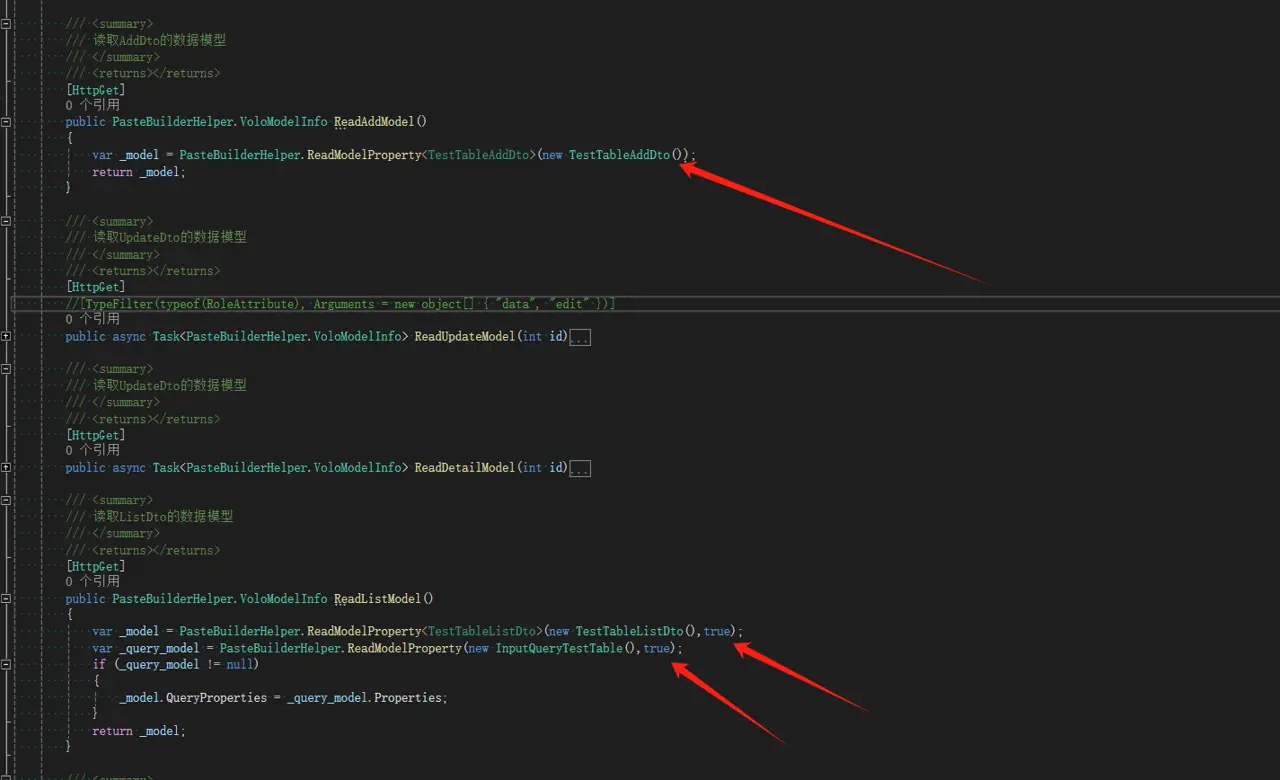Click the comment text 读取ListDto的数据模型
Screen dimensions: 1280x780
163,517
